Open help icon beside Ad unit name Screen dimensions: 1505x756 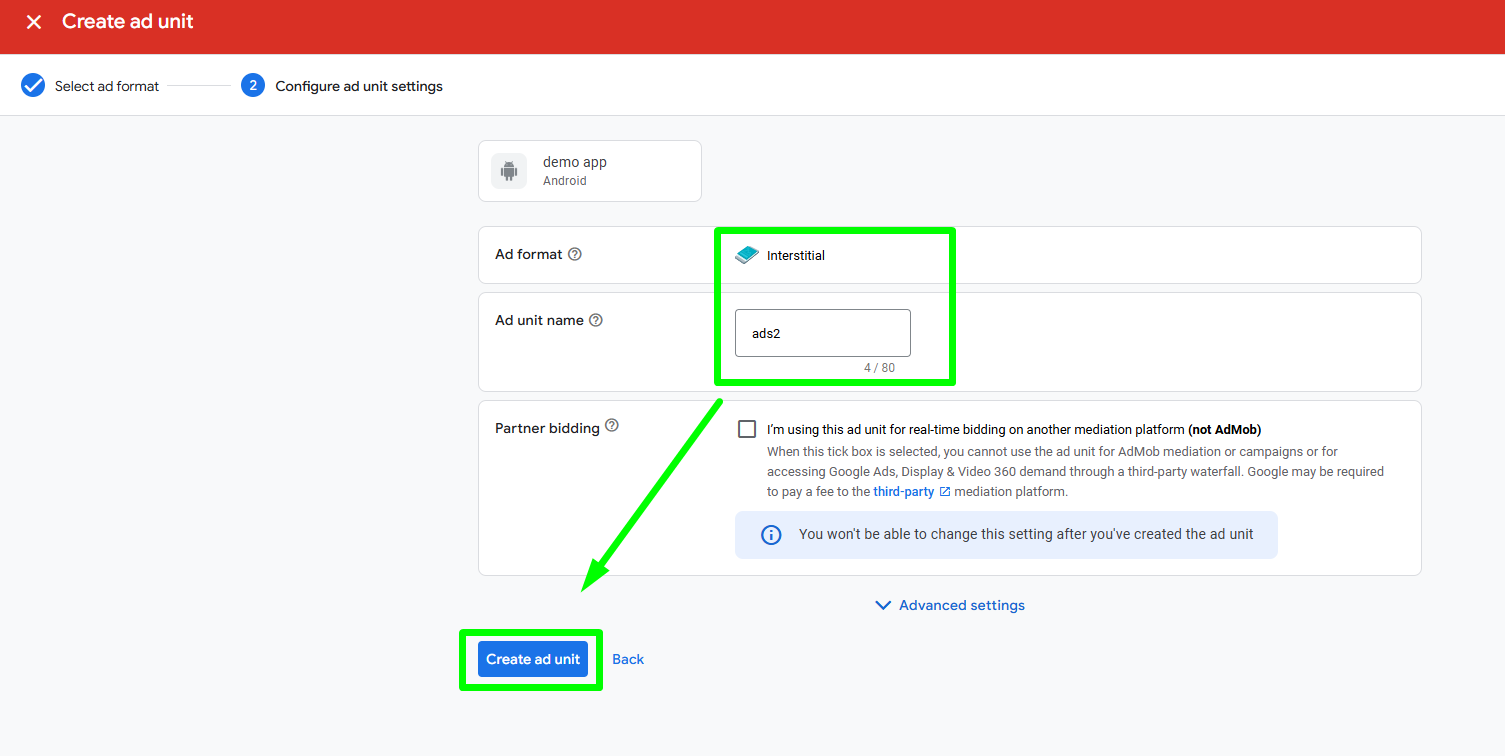point(596,320)
